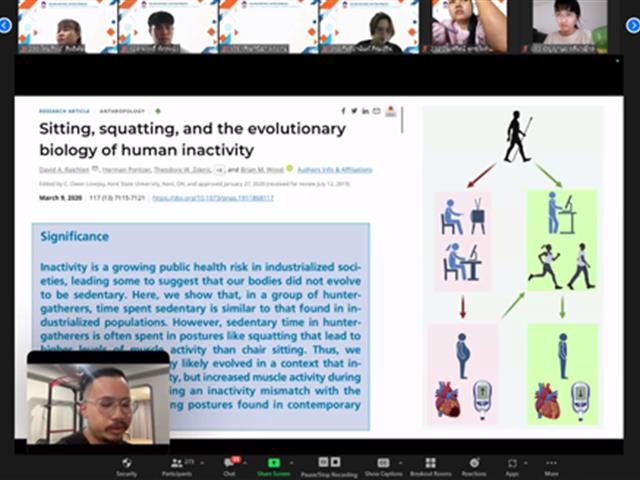The height and width of the screenshot is (480, 640).
Task: Click the green Share Screen button
Action: [273, 467]
